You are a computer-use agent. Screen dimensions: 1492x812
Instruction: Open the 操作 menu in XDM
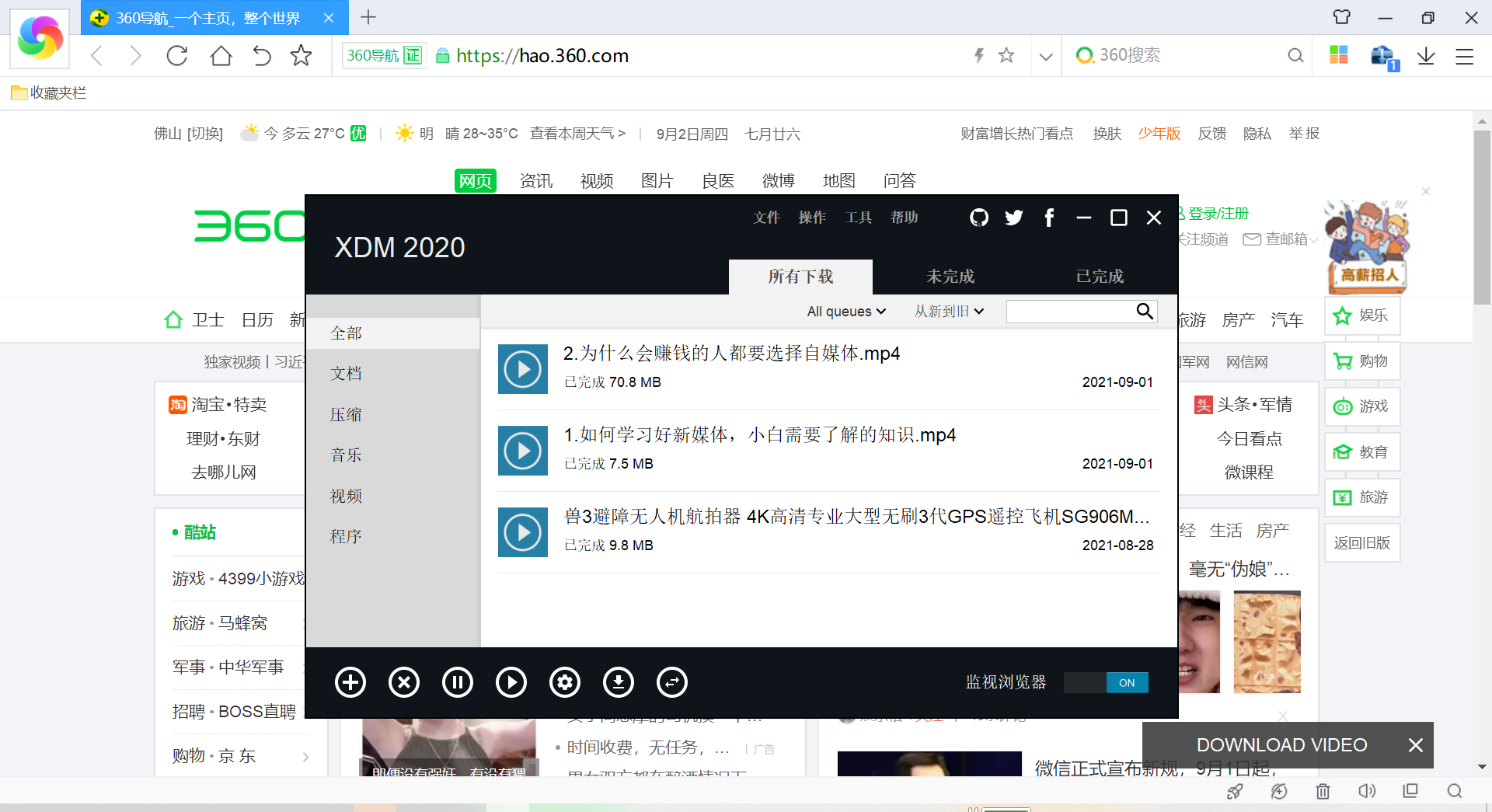(812, 218)
